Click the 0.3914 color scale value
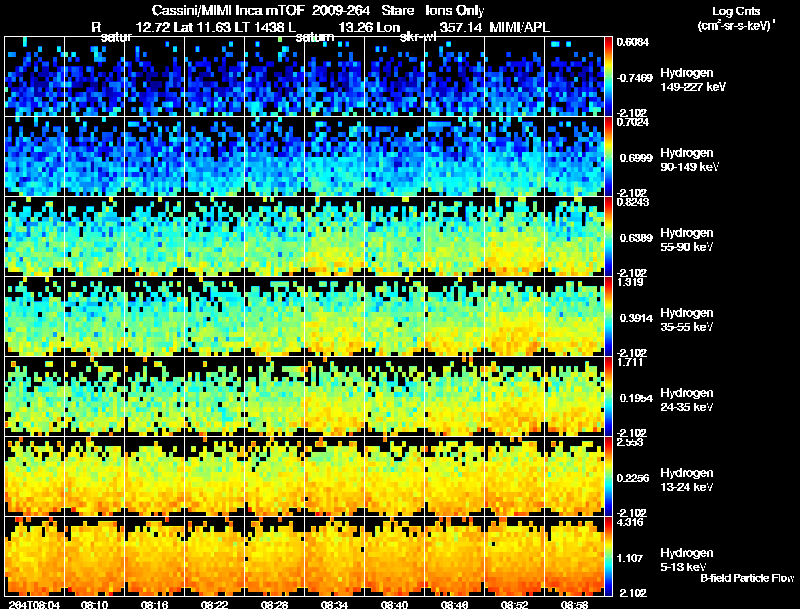The width and height of the screenshot is (800, 609). coord(636,318)
